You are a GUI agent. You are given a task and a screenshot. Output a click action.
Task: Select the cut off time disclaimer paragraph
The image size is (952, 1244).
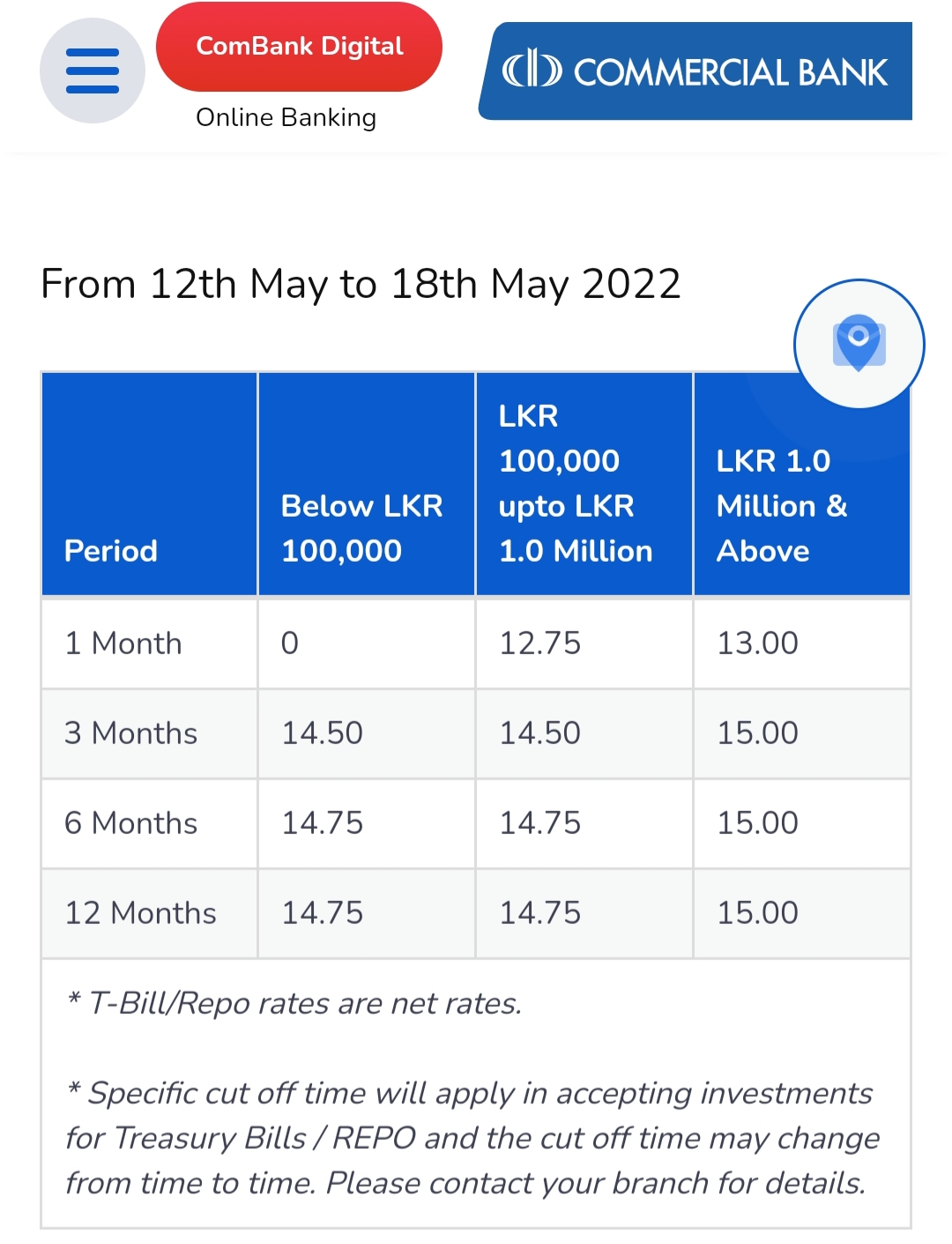(x=473, y=1138)
